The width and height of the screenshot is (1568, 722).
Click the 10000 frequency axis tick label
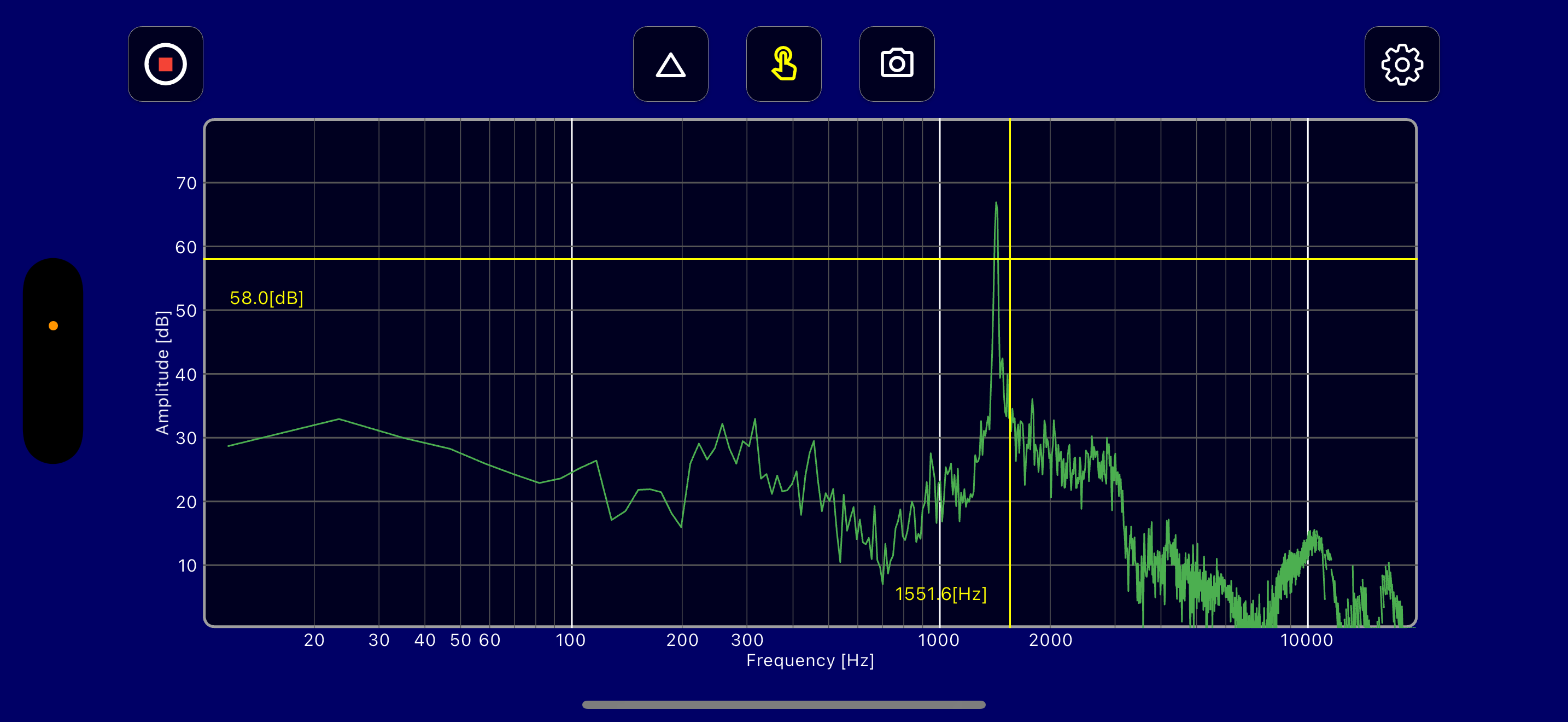(1307, 640)
